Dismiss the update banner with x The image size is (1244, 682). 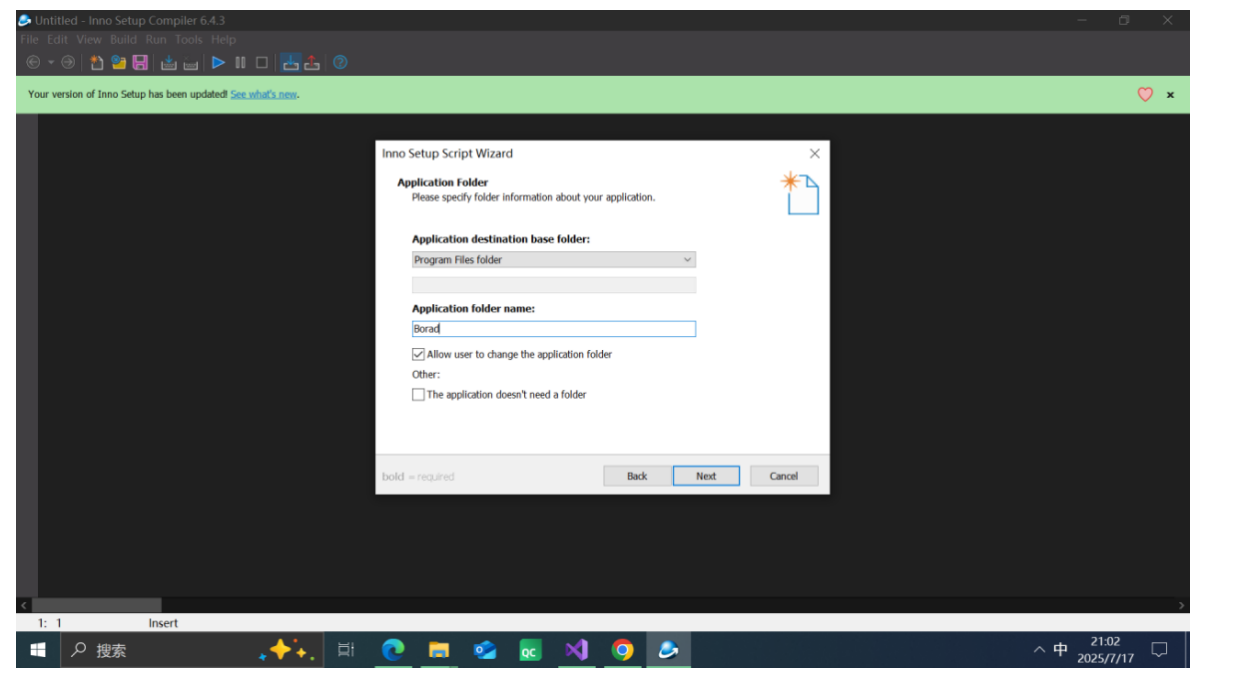(x=1170, y=95)
